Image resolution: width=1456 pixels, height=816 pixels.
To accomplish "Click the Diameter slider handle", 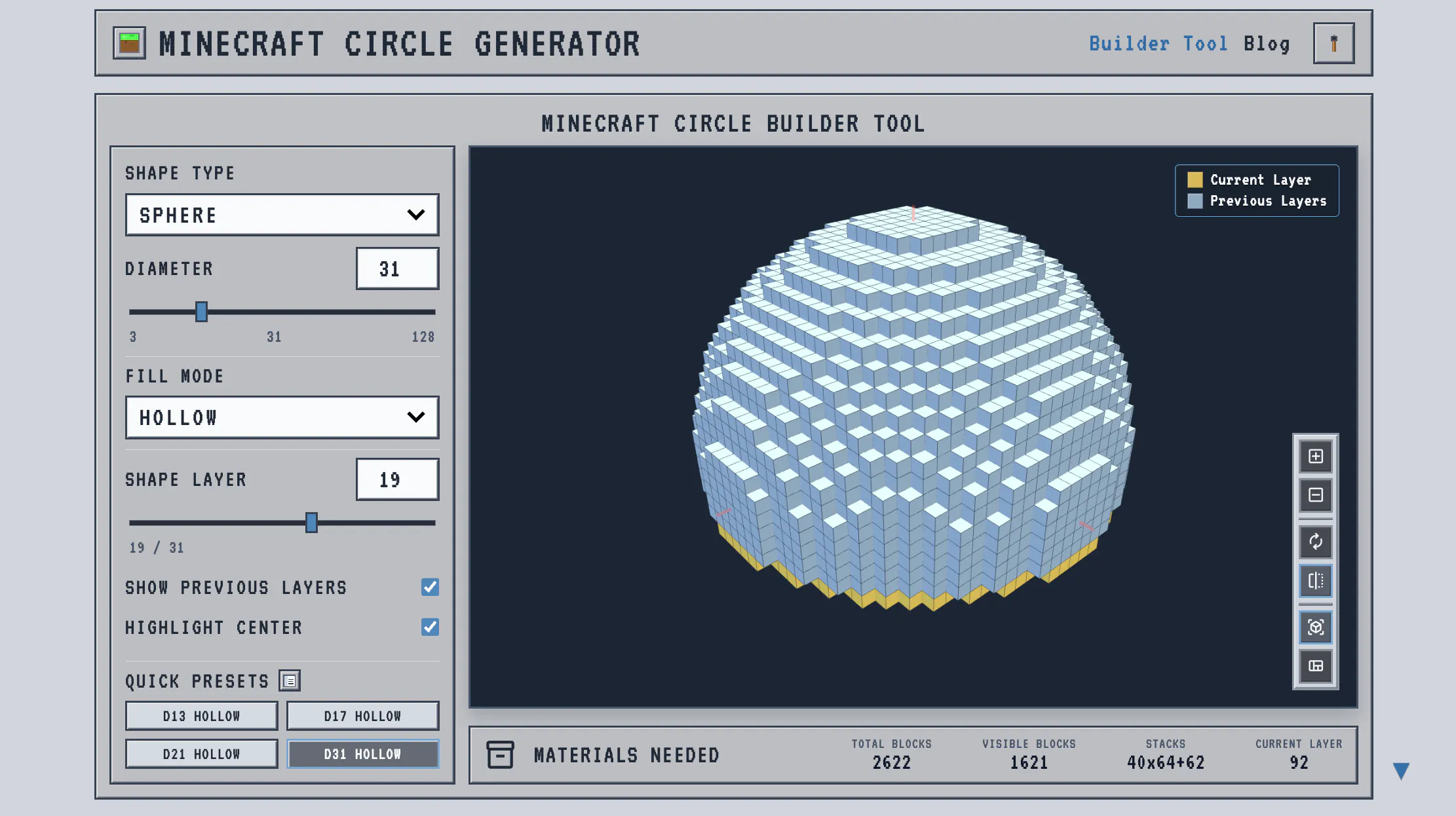I will click(201, 312).
